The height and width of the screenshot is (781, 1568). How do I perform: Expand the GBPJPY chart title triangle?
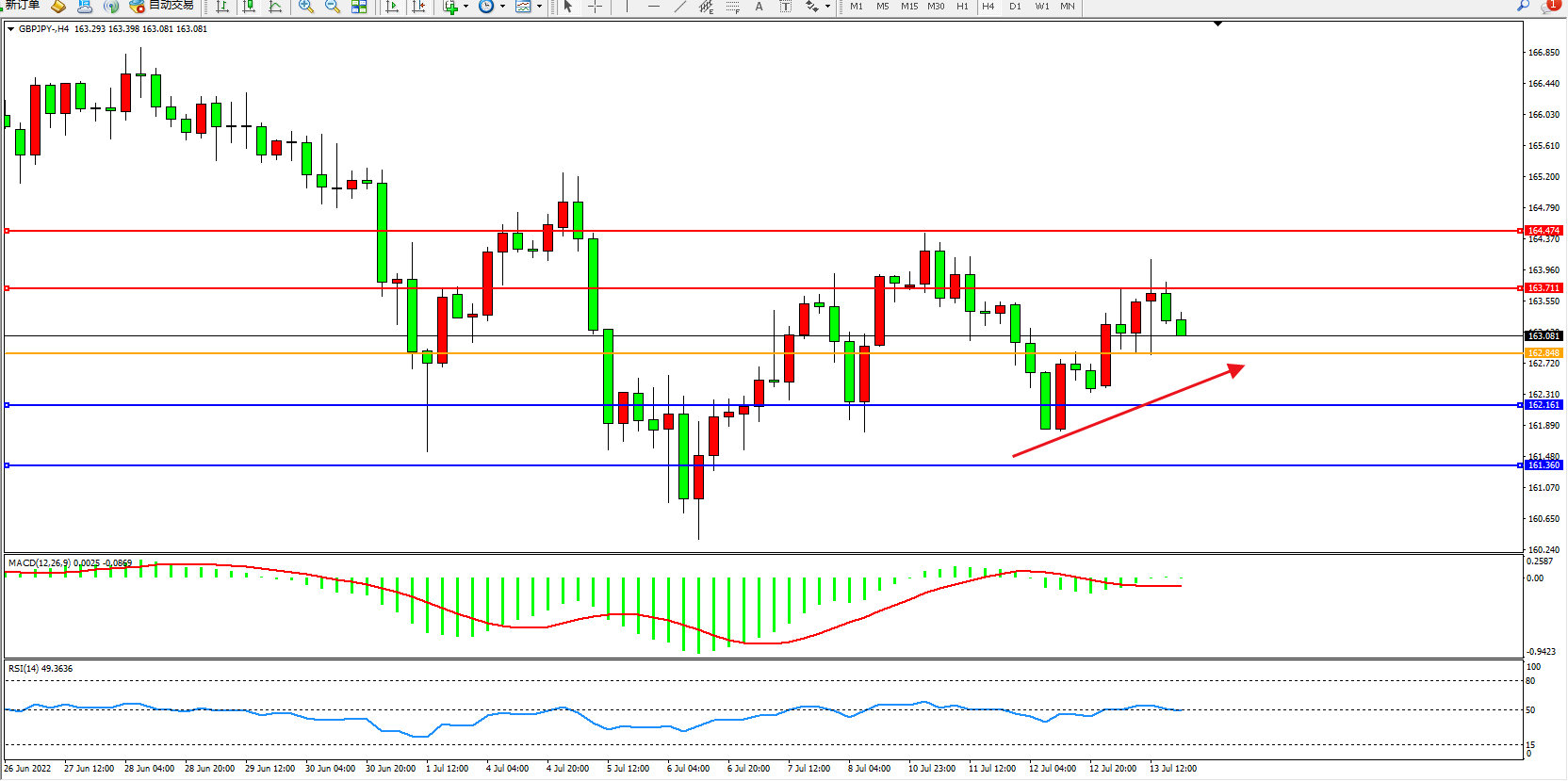[x=11, y=29]
